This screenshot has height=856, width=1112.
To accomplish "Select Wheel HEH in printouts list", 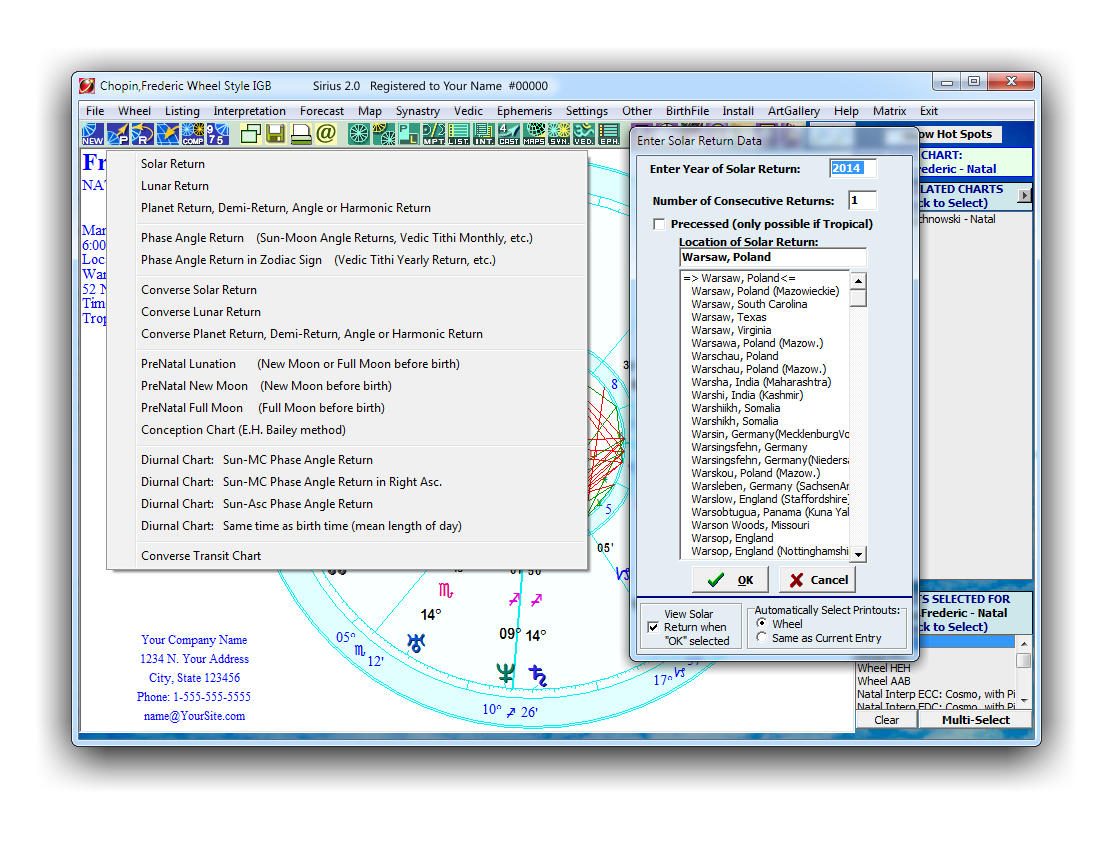I will [x=883, y=668].
